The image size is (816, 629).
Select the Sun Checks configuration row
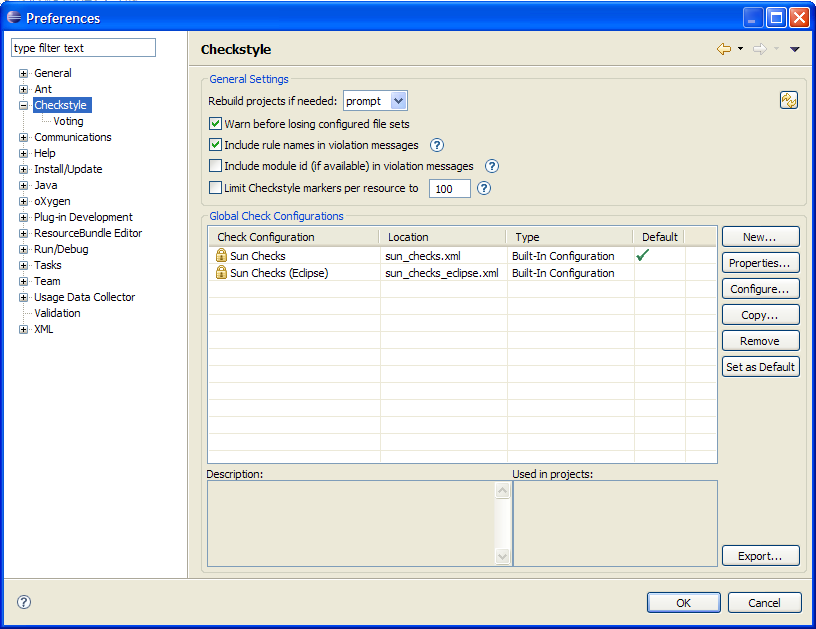pyautogui.click(x=462, y=255)
